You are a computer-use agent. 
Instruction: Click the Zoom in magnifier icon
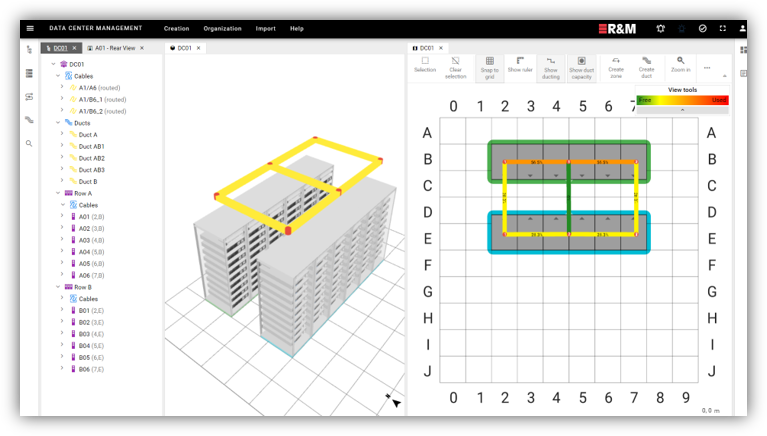pos(680,60)
